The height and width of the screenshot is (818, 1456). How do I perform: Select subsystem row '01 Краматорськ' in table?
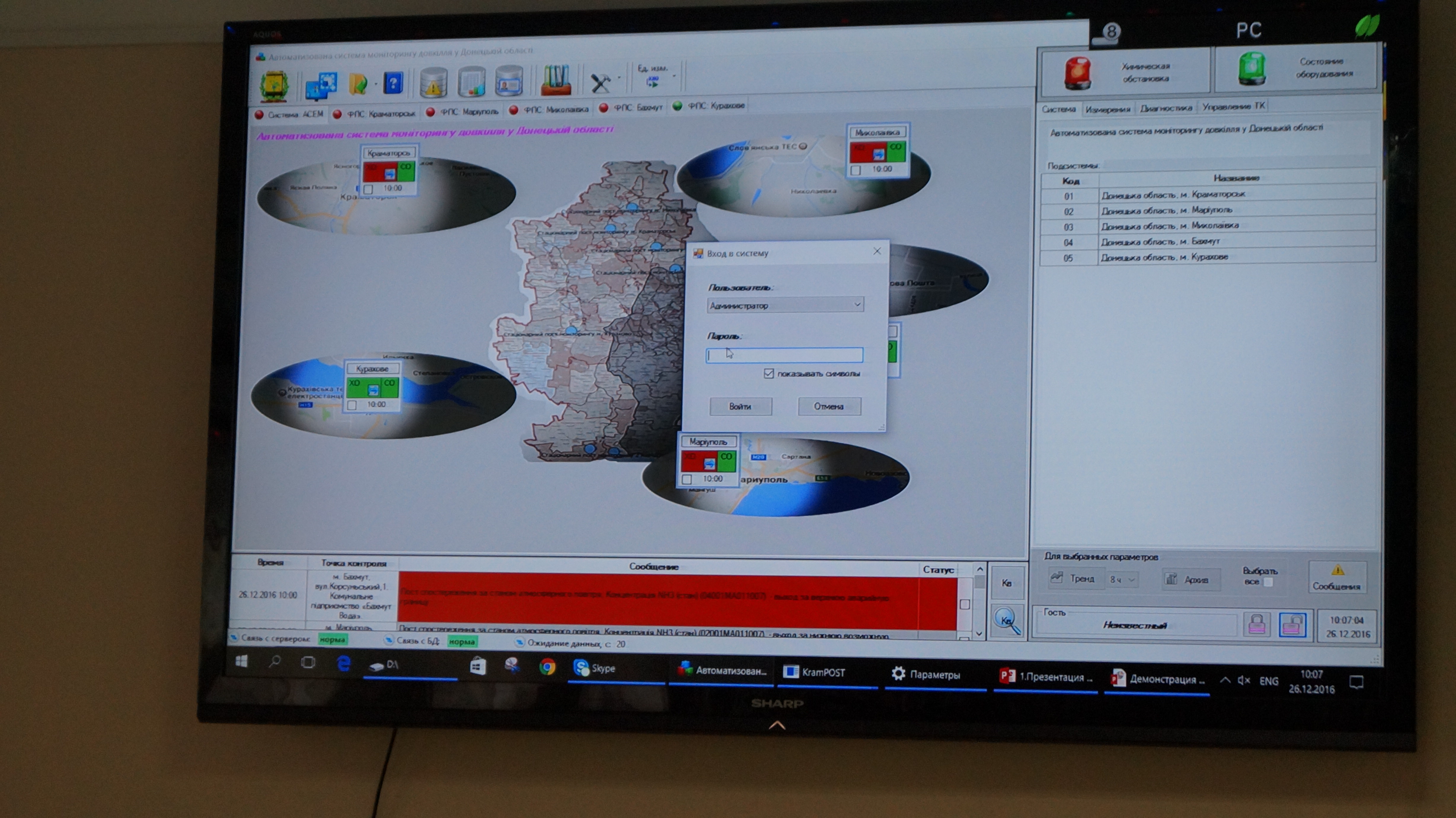1208,195
